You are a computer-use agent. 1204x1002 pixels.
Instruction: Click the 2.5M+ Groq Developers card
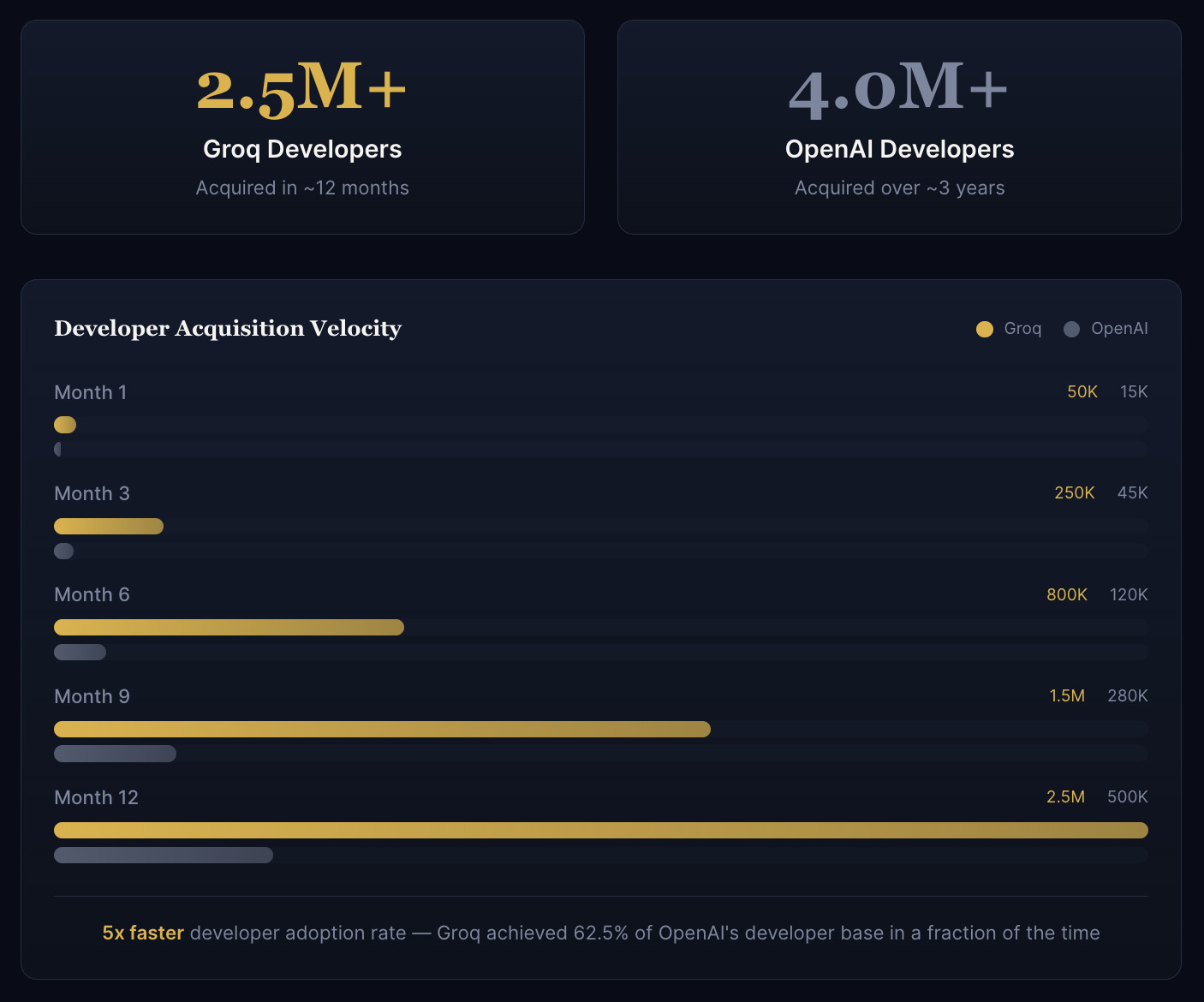pos(302,128)
